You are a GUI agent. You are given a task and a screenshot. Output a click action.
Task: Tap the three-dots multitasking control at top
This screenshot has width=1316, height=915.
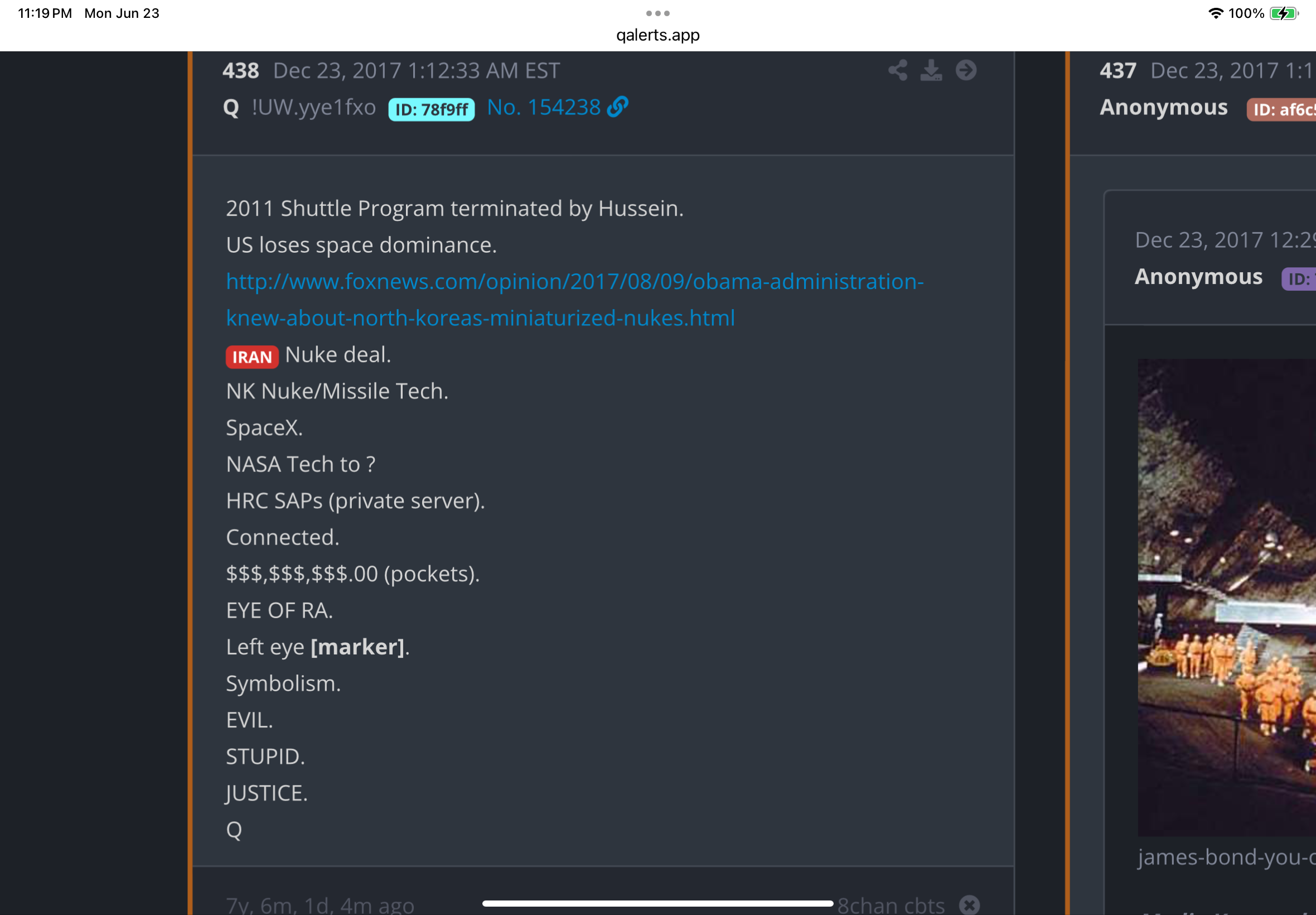(x=657, y=13)
